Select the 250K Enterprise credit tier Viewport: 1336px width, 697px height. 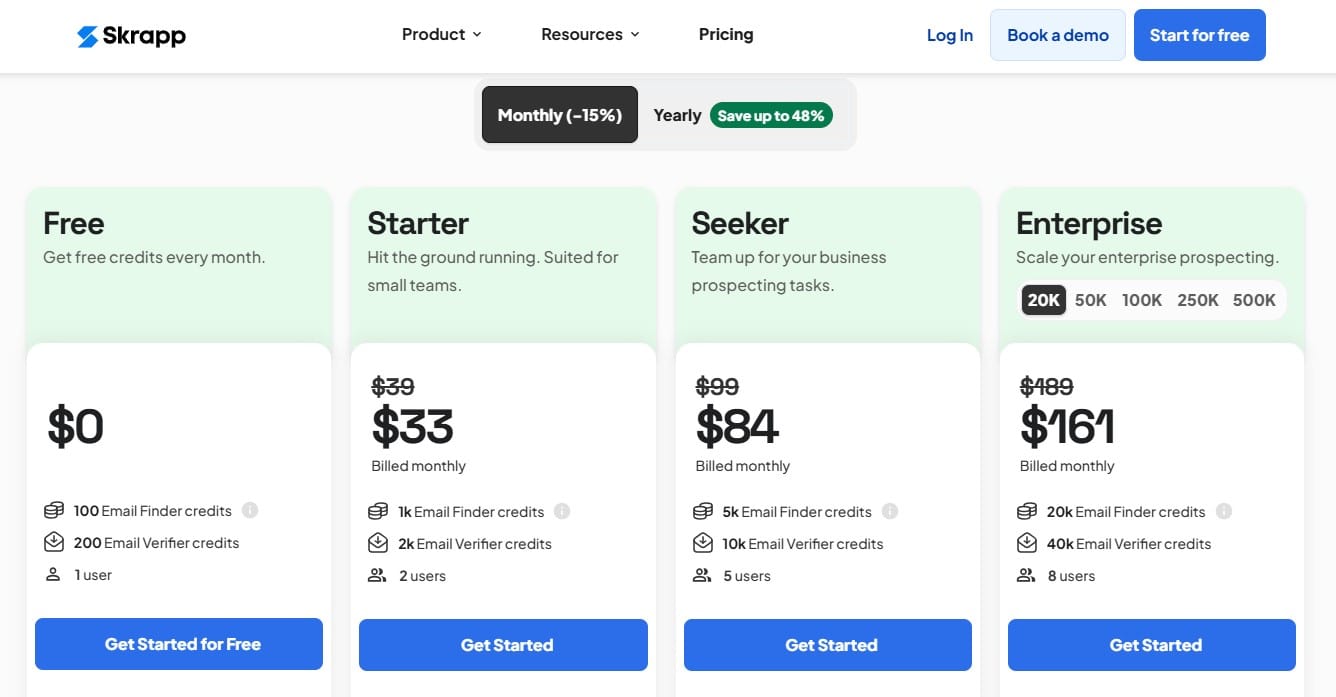pyautogui.click(x=1198, y=300)
